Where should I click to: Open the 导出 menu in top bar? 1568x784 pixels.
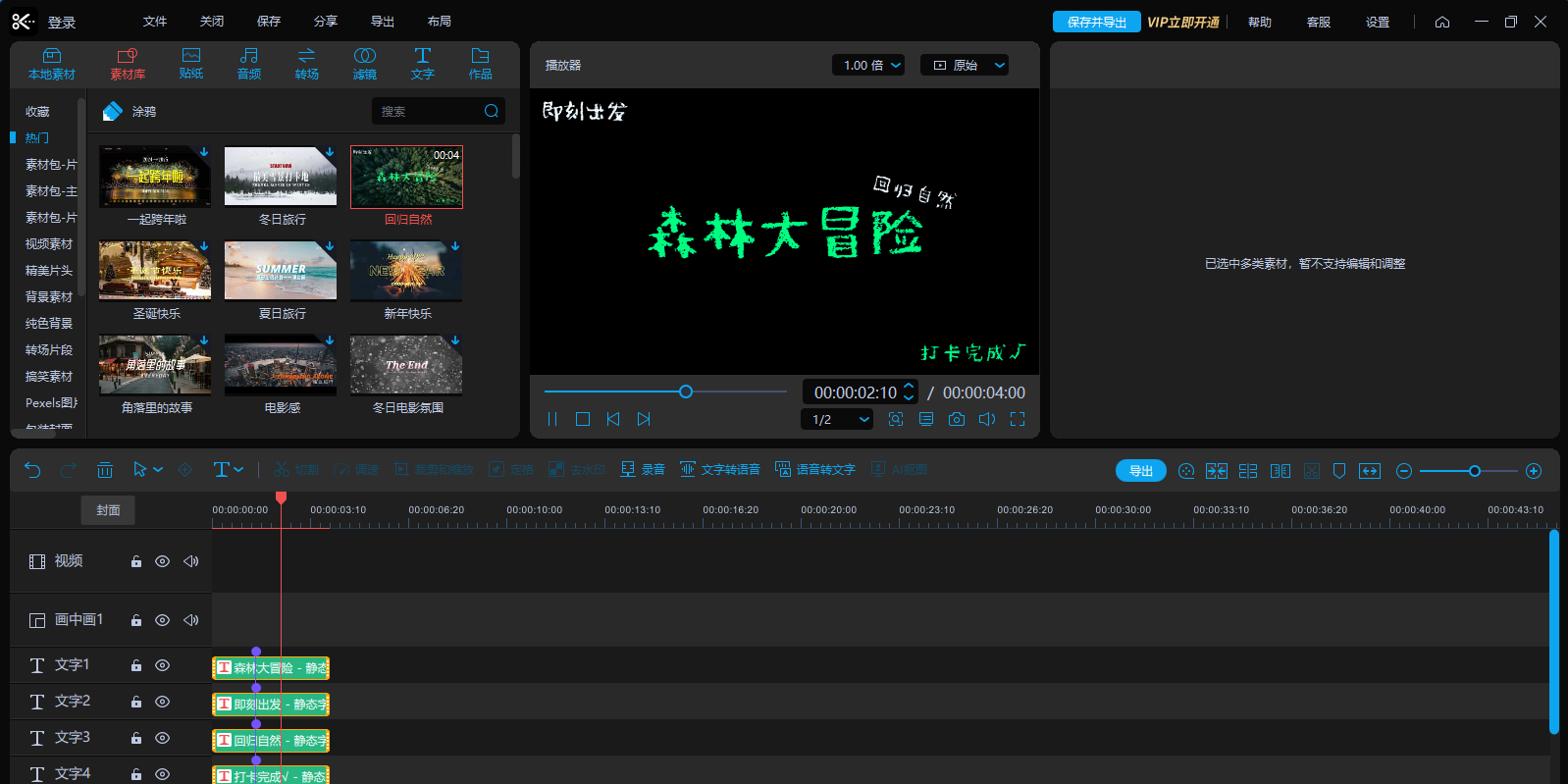(x=383, y=22)
